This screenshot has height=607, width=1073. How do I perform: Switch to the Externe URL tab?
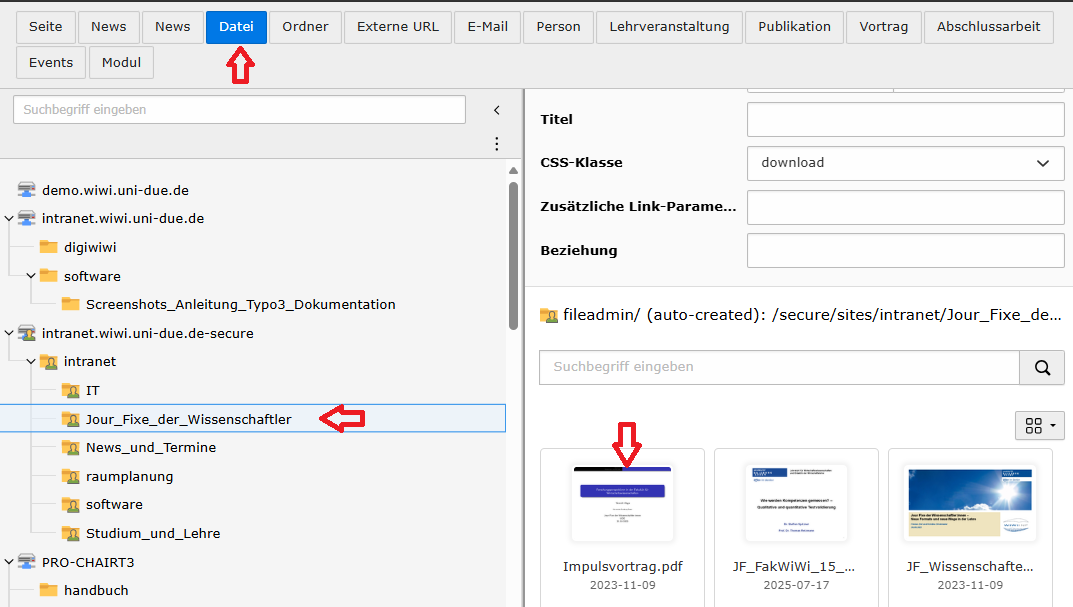(397, 27)
